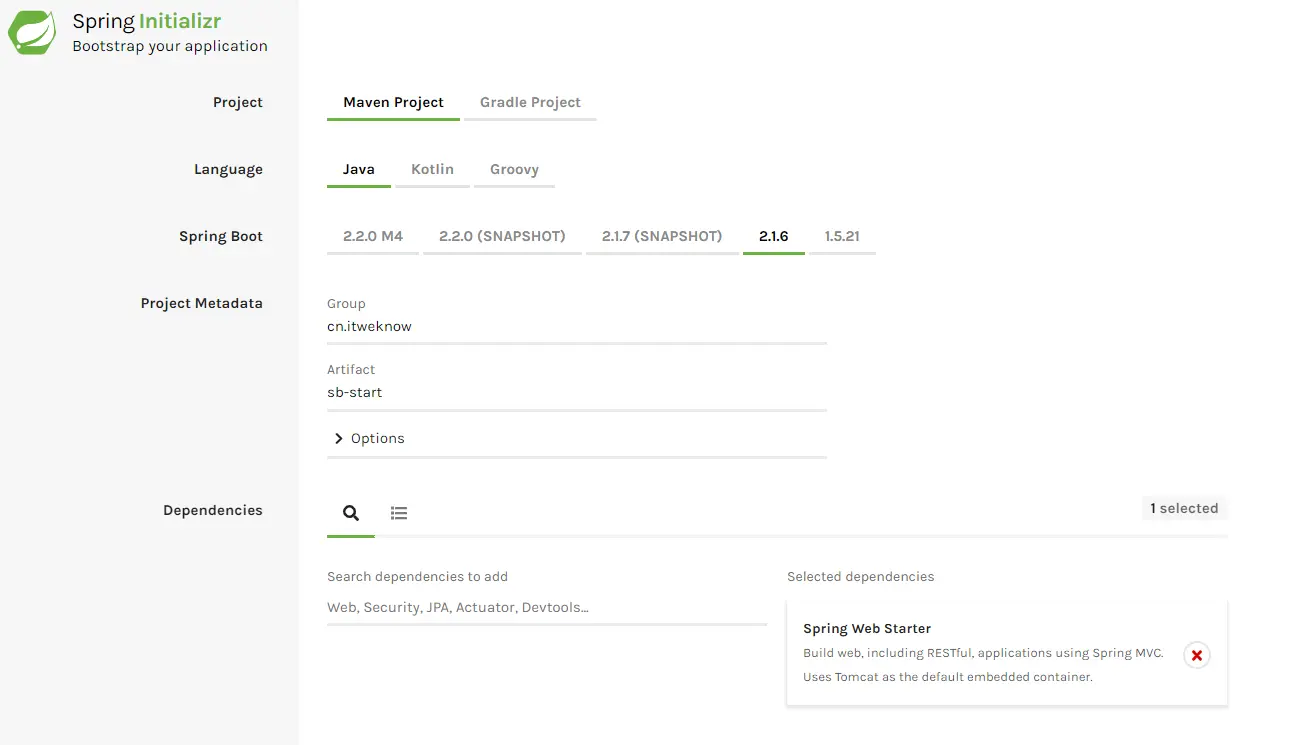Click the 1 selected badge
The image size is (1299, 745).
pyautogui.click(x=1184, y=508)
